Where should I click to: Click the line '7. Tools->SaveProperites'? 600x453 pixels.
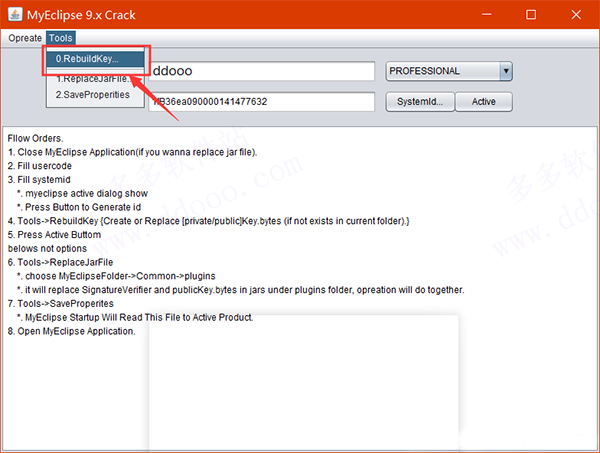point(61,304)
